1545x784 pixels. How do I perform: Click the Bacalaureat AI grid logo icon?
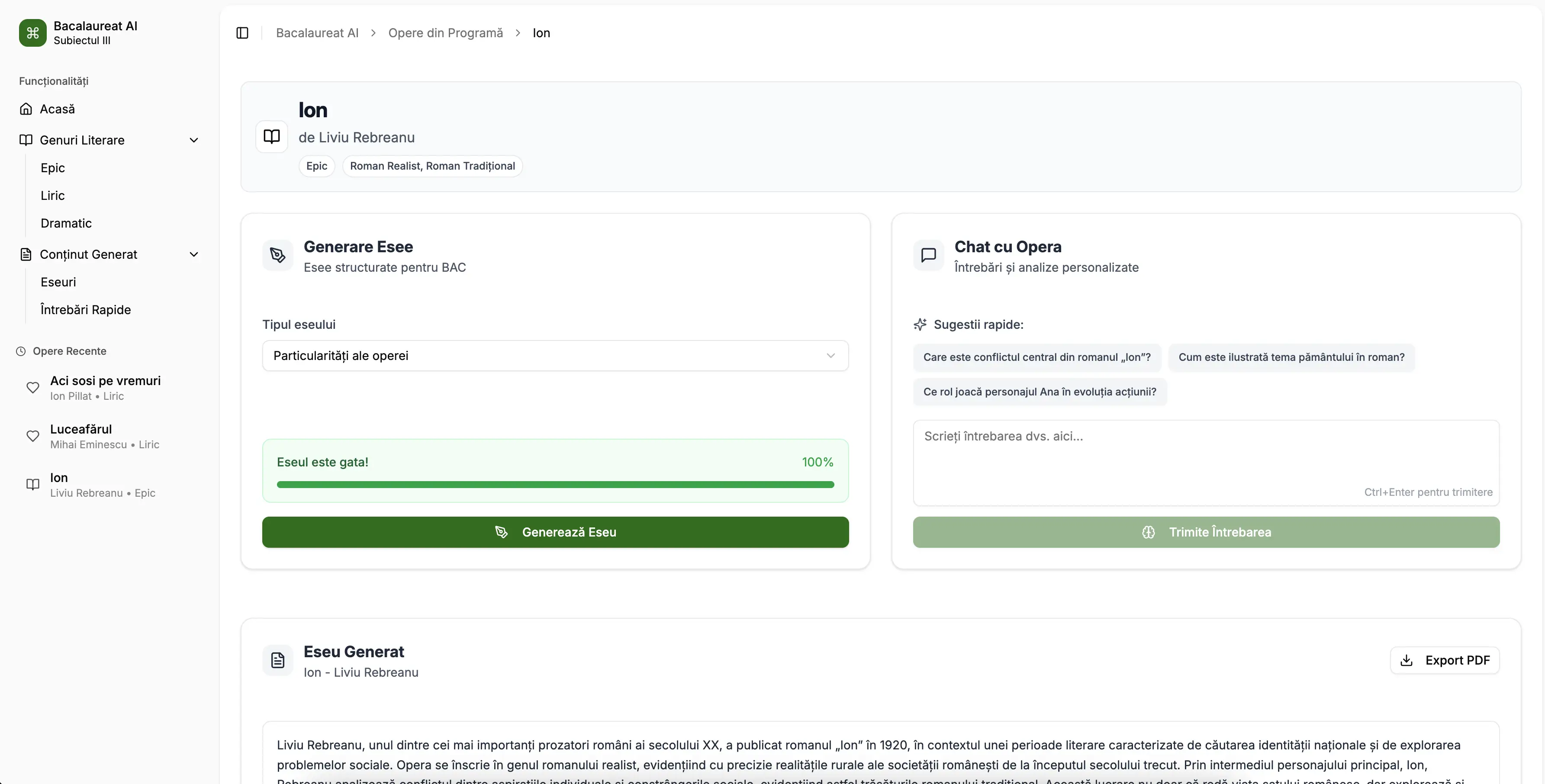[32, 33]
